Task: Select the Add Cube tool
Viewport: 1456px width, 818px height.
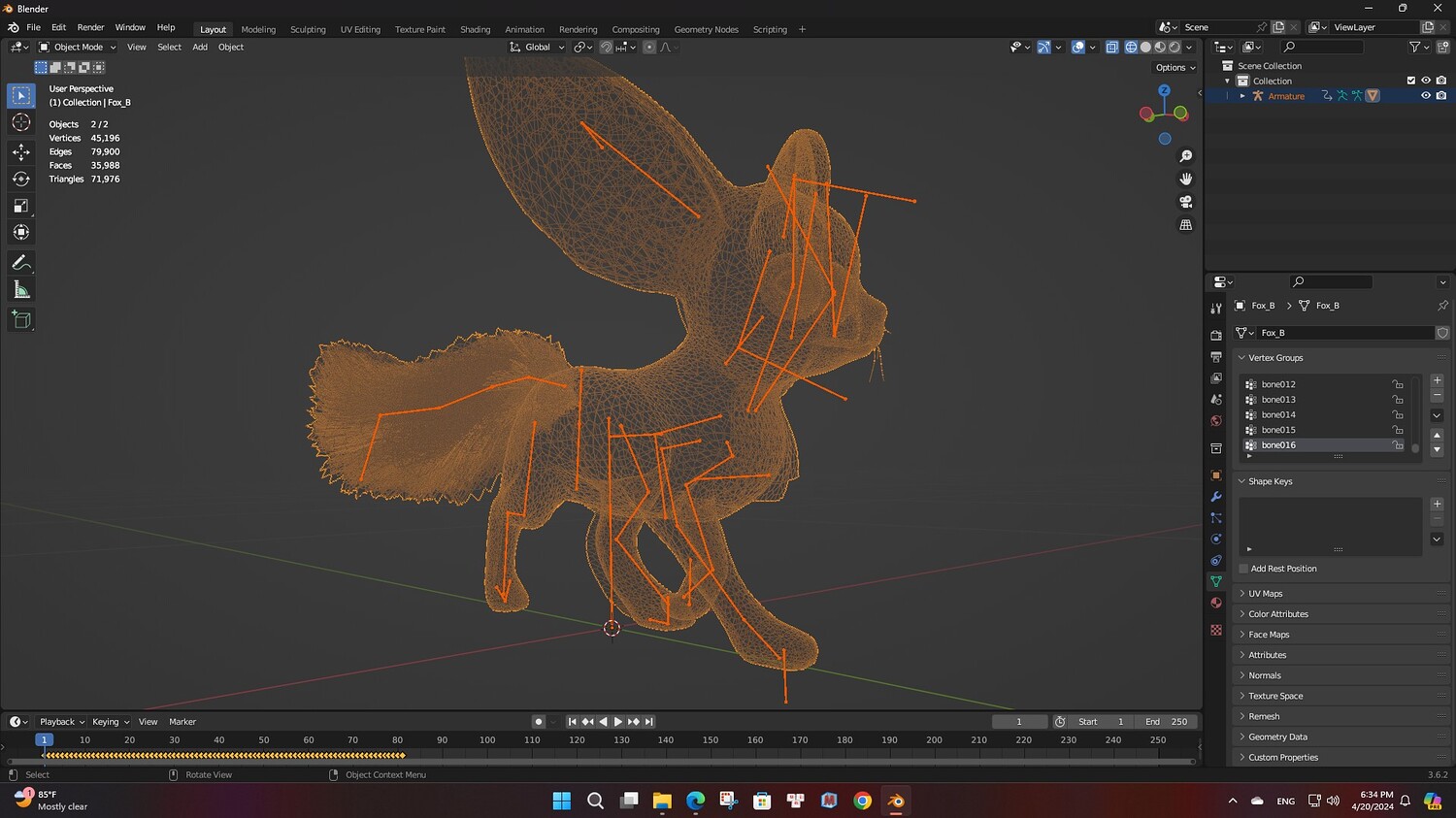Action: (21, 320)
